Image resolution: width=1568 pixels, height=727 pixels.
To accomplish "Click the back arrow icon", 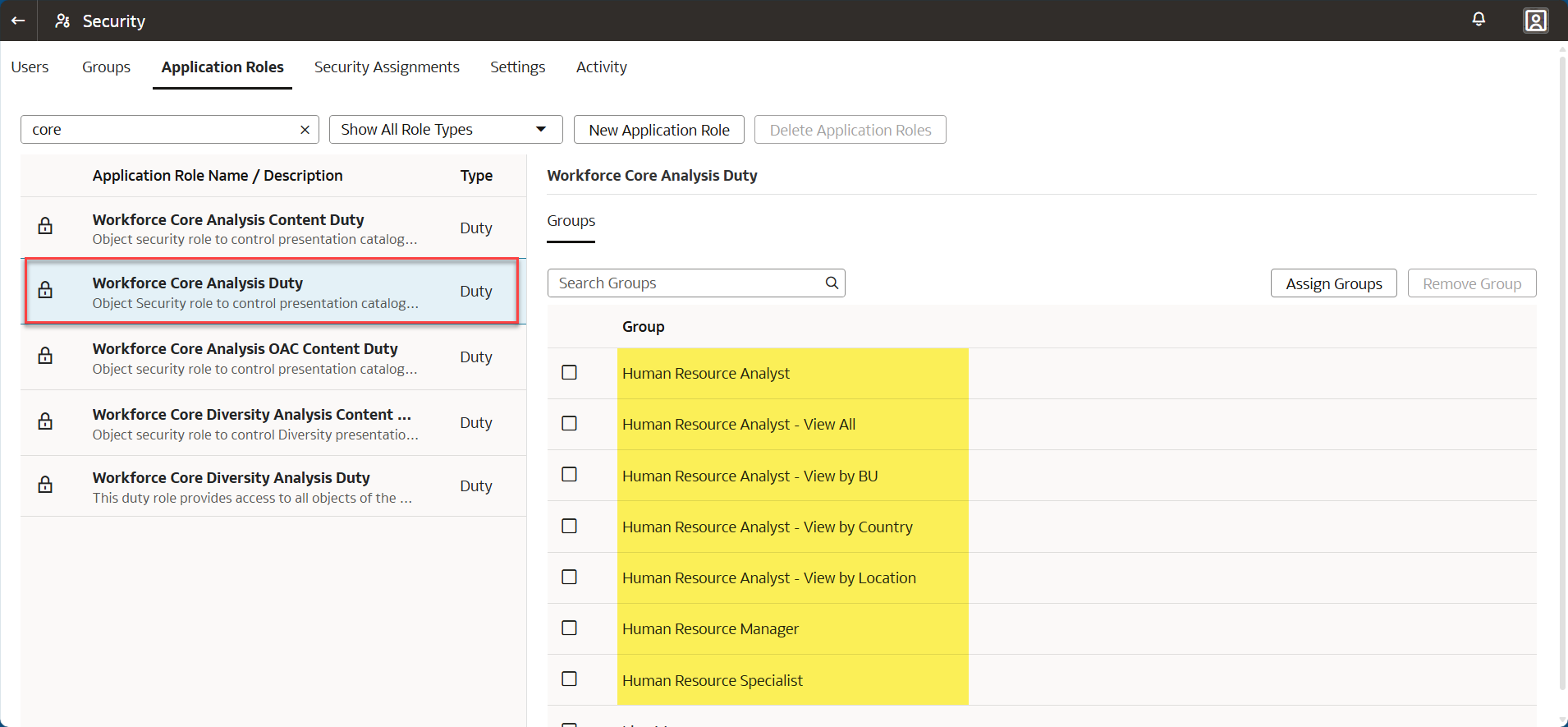I will coord(18,21).
